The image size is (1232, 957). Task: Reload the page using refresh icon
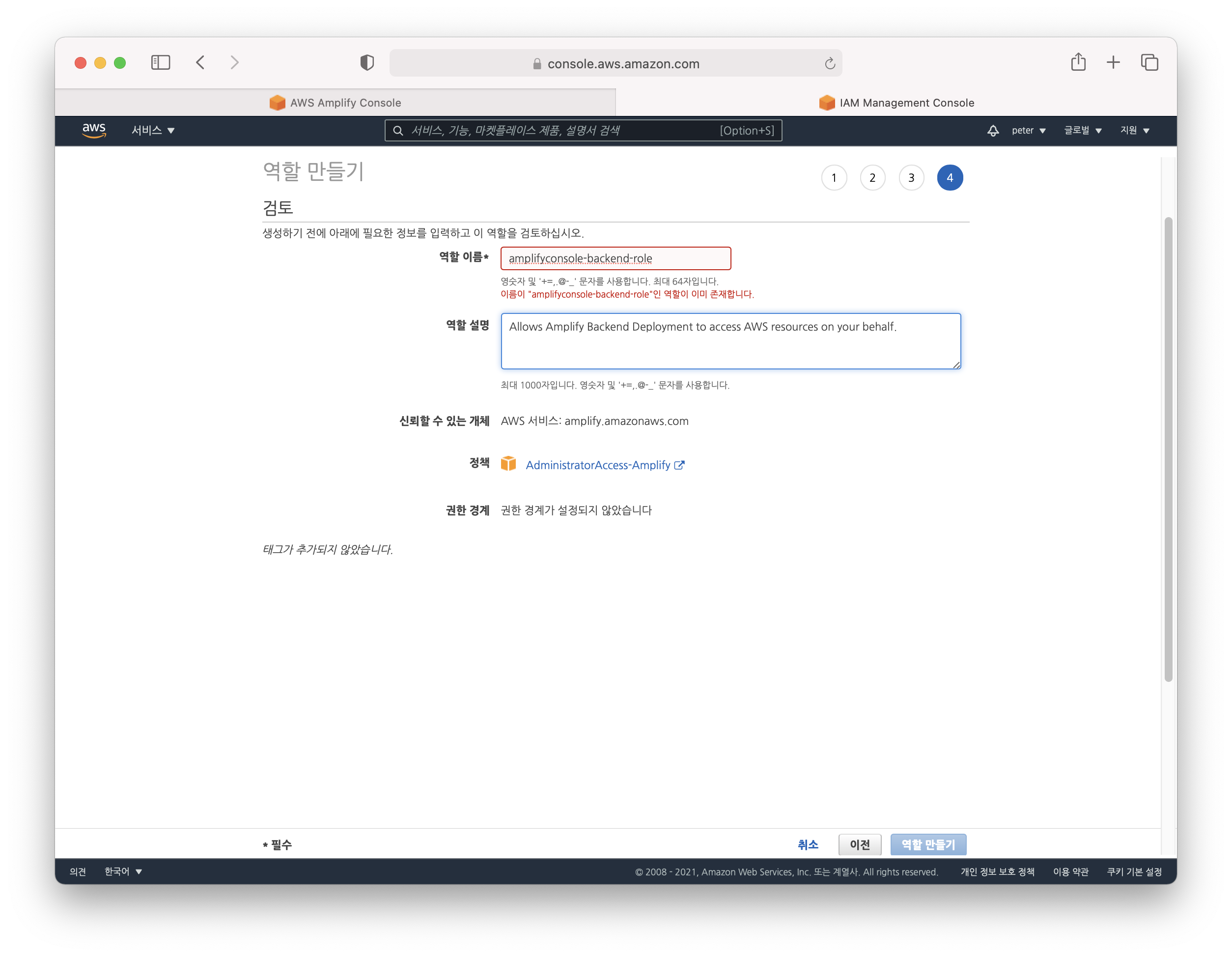pyautogui.click(x=829, y=64)
